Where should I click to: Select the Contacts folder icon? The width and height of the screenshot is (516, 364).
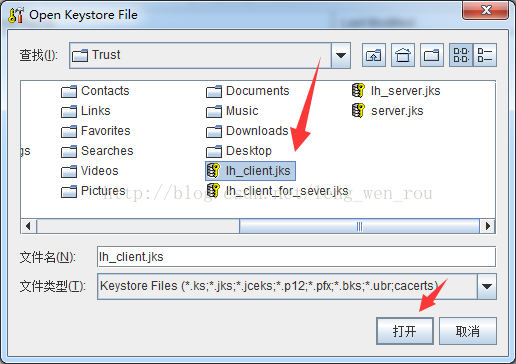[x=69, y=91]
